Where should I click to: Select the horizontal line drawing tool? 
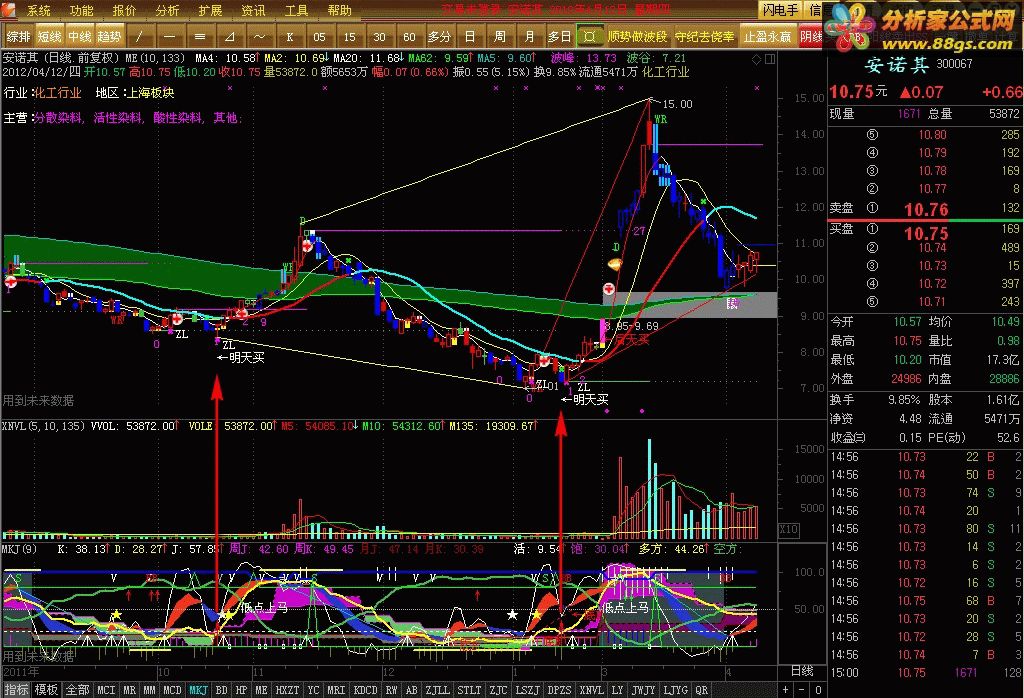169,37
